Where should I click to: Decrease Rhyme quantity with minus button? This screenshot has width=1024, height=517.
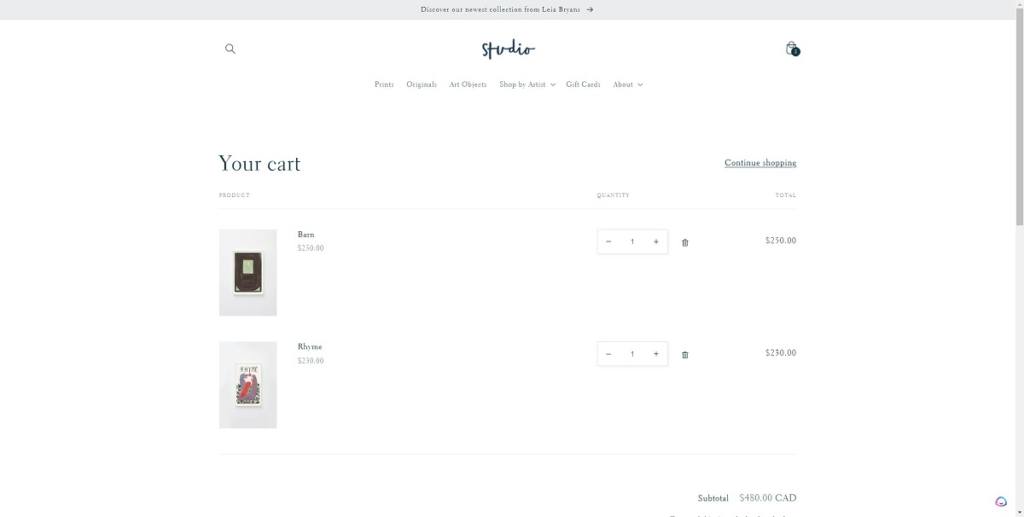point(609,354)
